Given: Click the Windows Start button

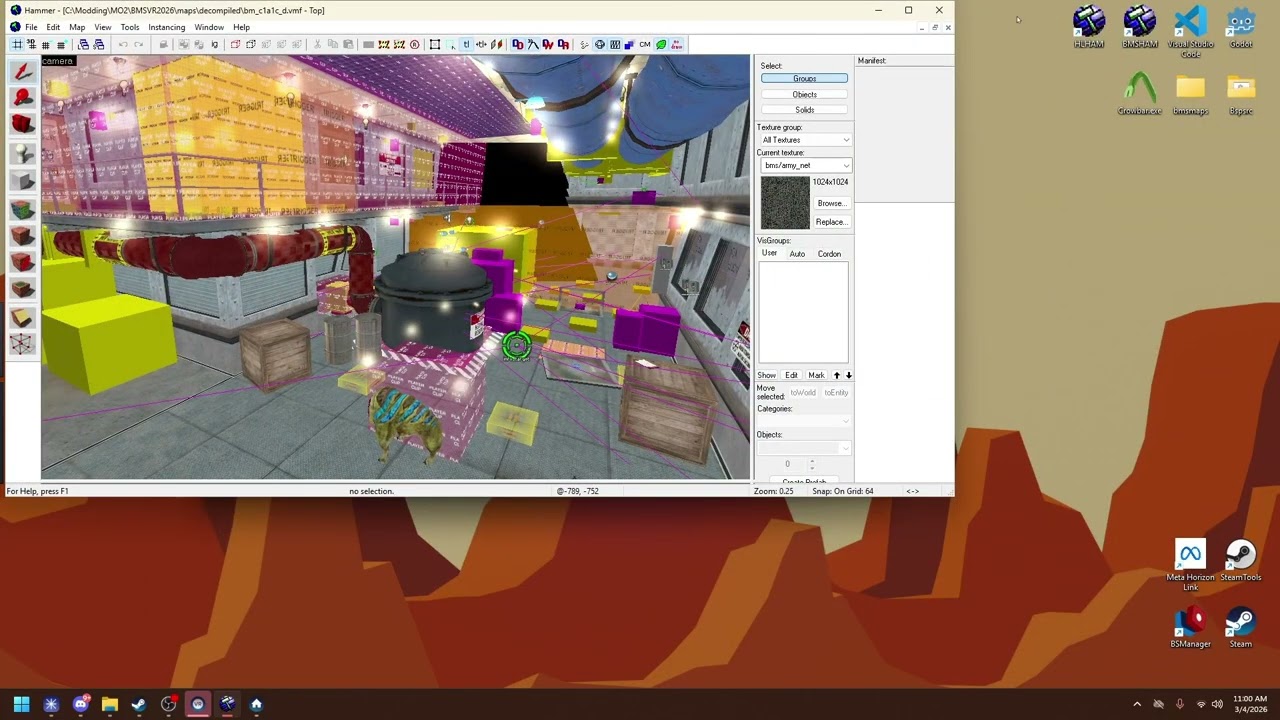Looking at the screenshot, I should 21,704.
